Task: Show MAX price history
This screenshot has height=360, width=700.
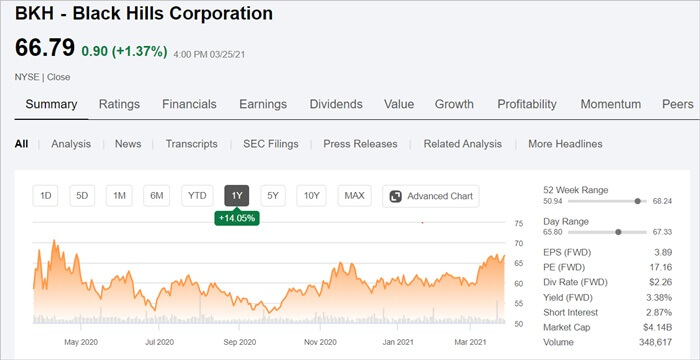Action: (x=354, y=196)
